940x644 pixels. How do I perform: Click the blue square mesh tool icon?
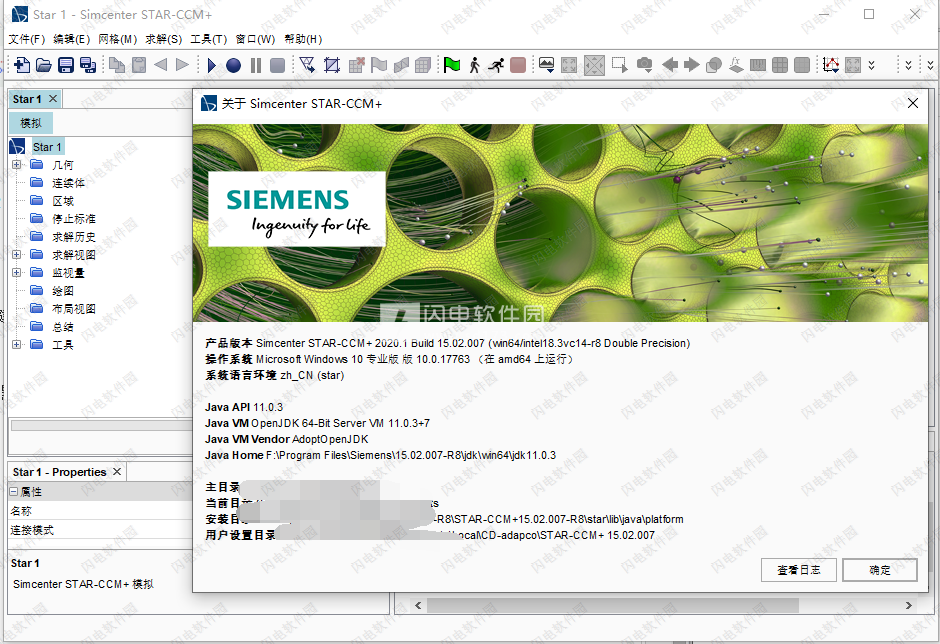332,65
